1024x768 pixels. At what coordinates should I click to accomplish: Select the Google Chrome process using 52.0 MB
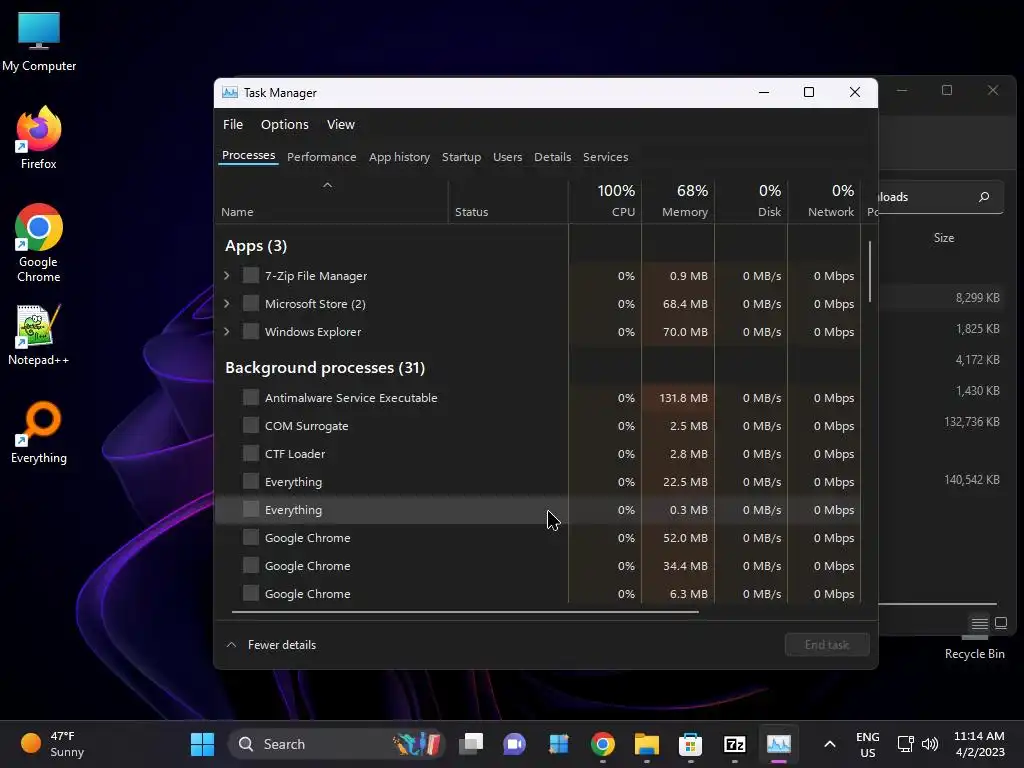537,538
